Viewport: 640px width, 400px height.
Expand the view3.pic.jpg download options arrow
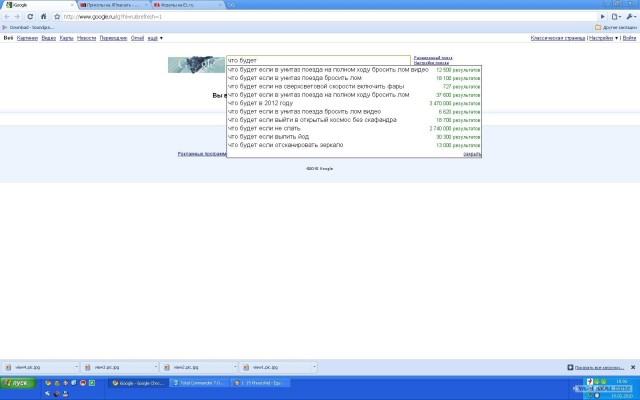coord(156,367)
